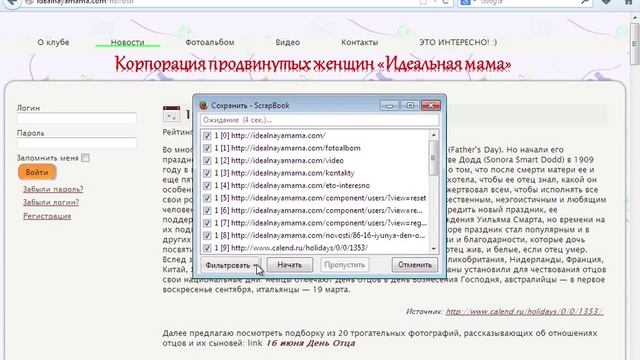
Task: Uncheck the idealnayamama.com/ root link entry
Action: coord(207,136)
